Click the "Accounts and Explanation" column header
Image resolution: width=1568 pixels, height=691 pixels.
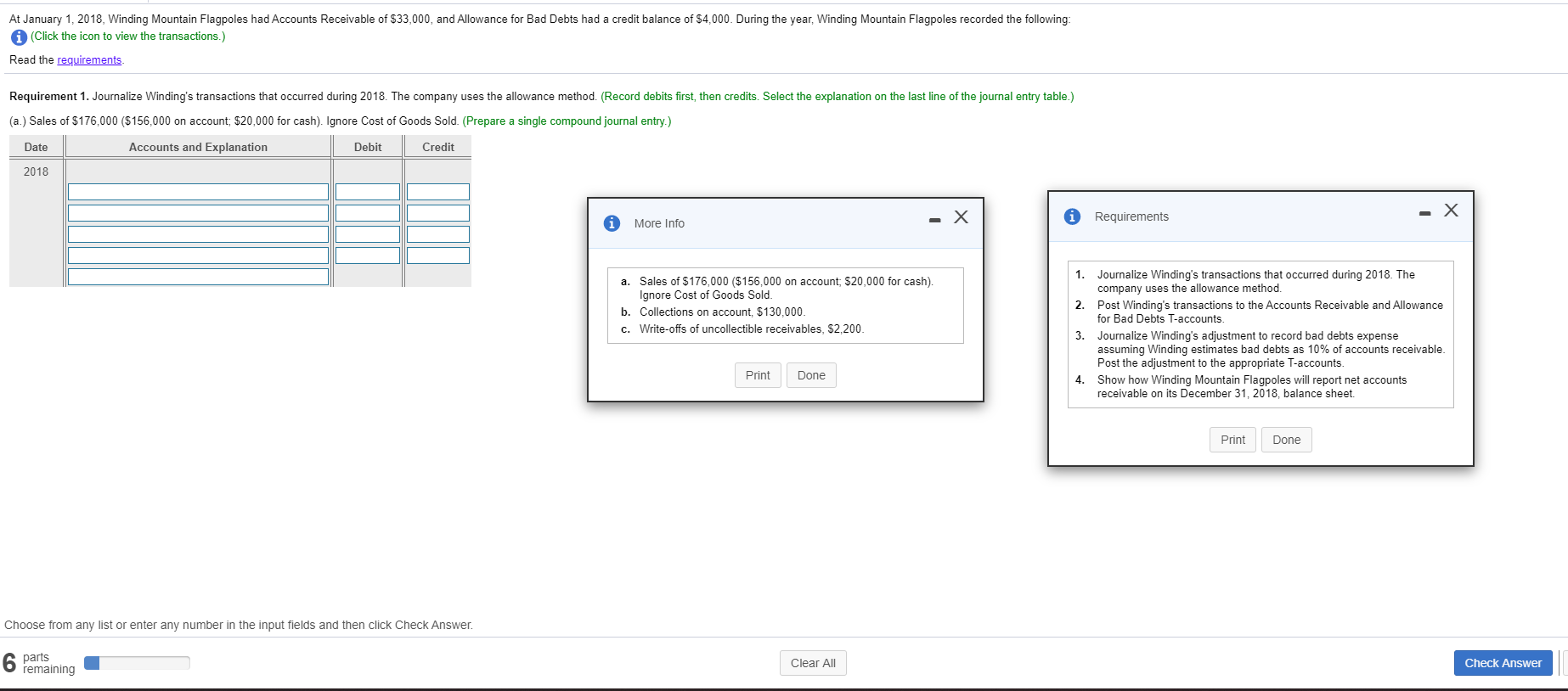point(198,147)
